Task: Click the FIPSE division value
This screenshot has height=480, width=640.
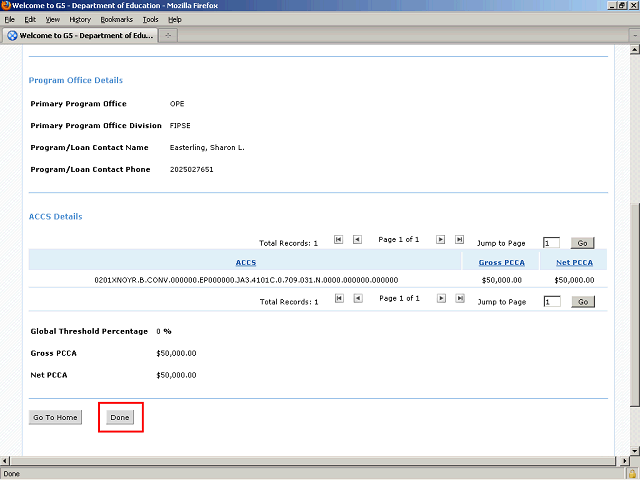Action: point(180,126)
